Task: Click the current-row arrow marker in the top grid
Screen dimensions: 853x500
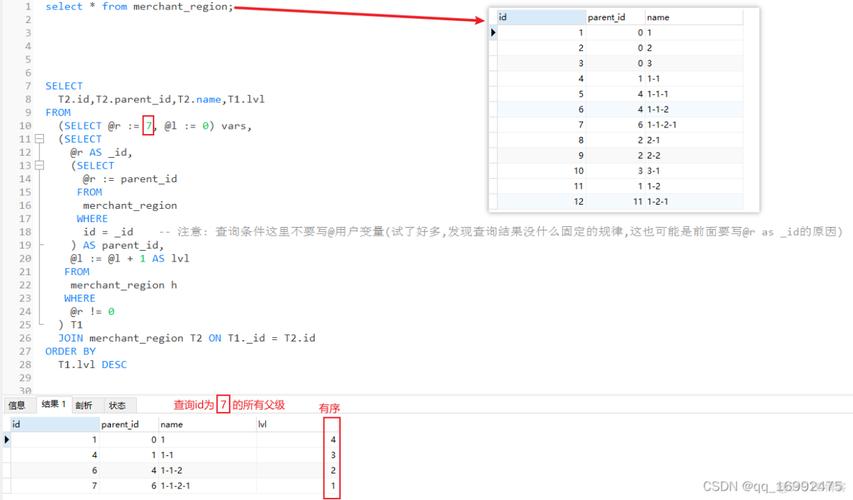Action: point(493,33)
